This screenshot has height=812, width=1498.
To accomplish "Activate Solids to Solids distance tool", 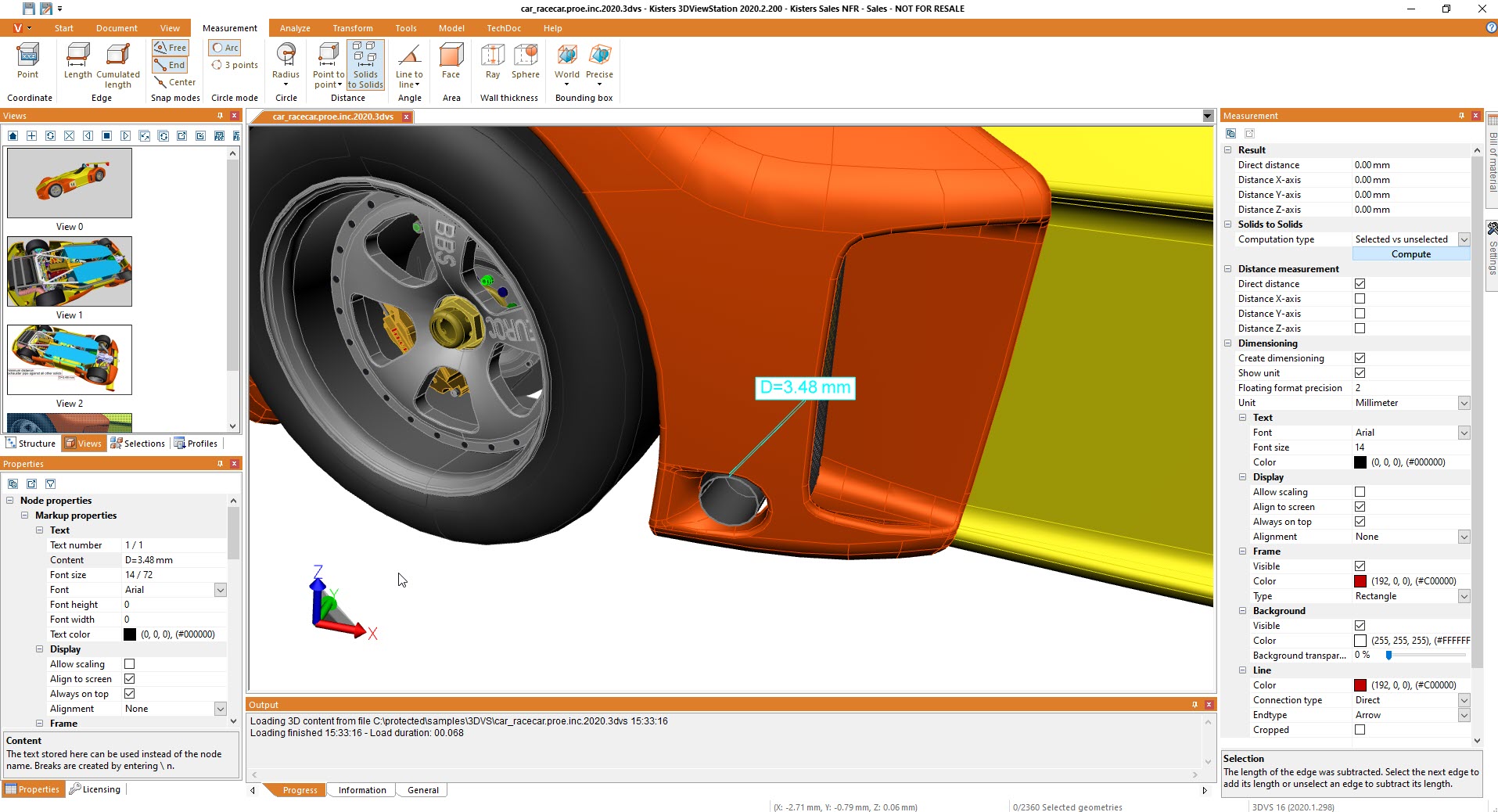I will [365, 66].
